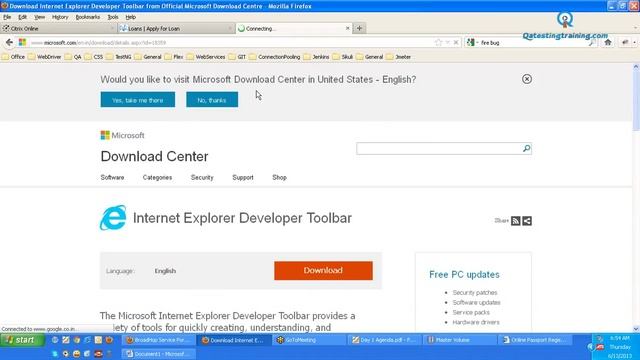The width and height of the screenshot is (640, 360).
Task: Click the Microsoft site identity icon in address bar
Action: (22, 42)
